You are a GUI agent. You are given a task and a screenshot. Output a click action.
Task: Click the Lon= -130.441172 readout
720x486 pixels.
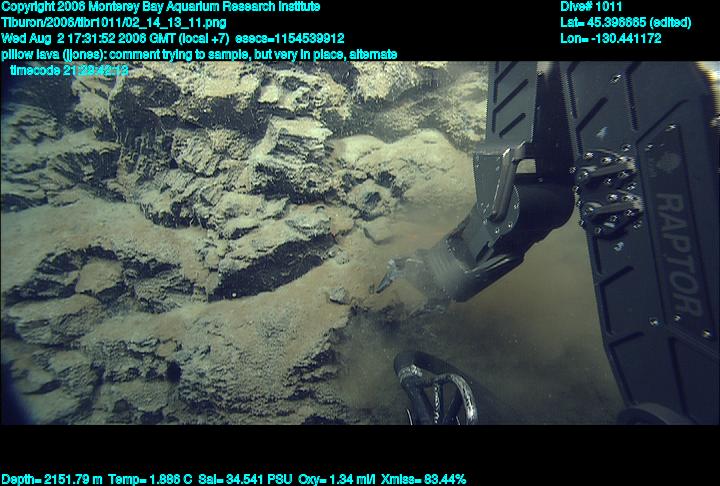click(x=611, y=38)
